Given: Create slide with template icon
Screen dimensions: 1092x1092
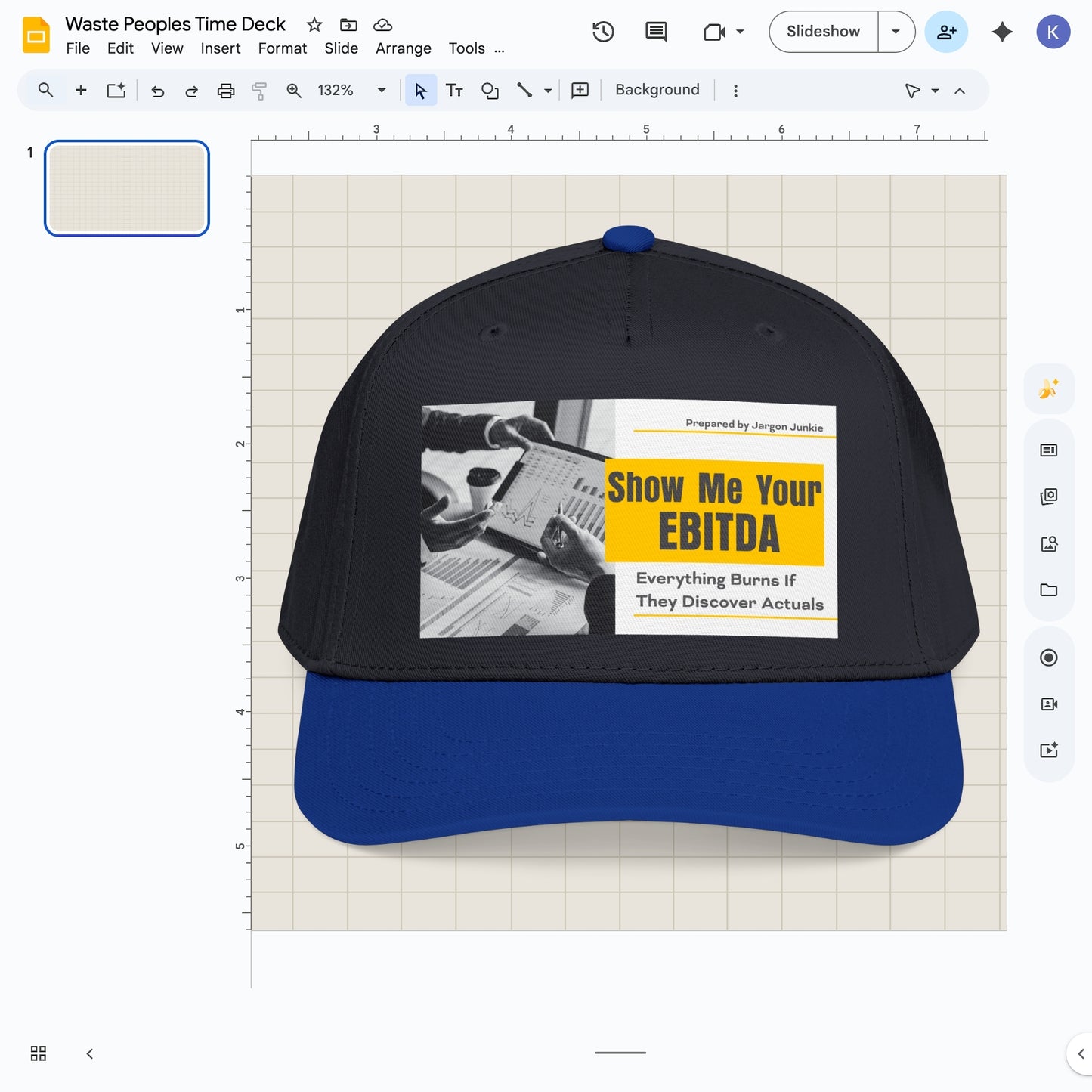Looking at the screenshot, I should pos(116,90).
